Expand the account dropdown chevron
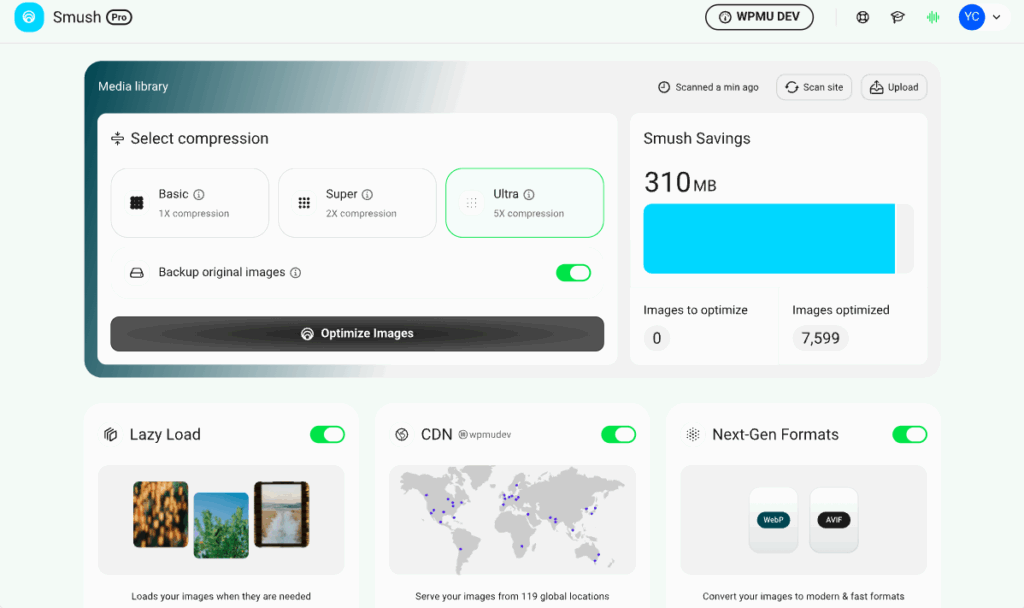1024x608 pixels. [x=997, y=18]
